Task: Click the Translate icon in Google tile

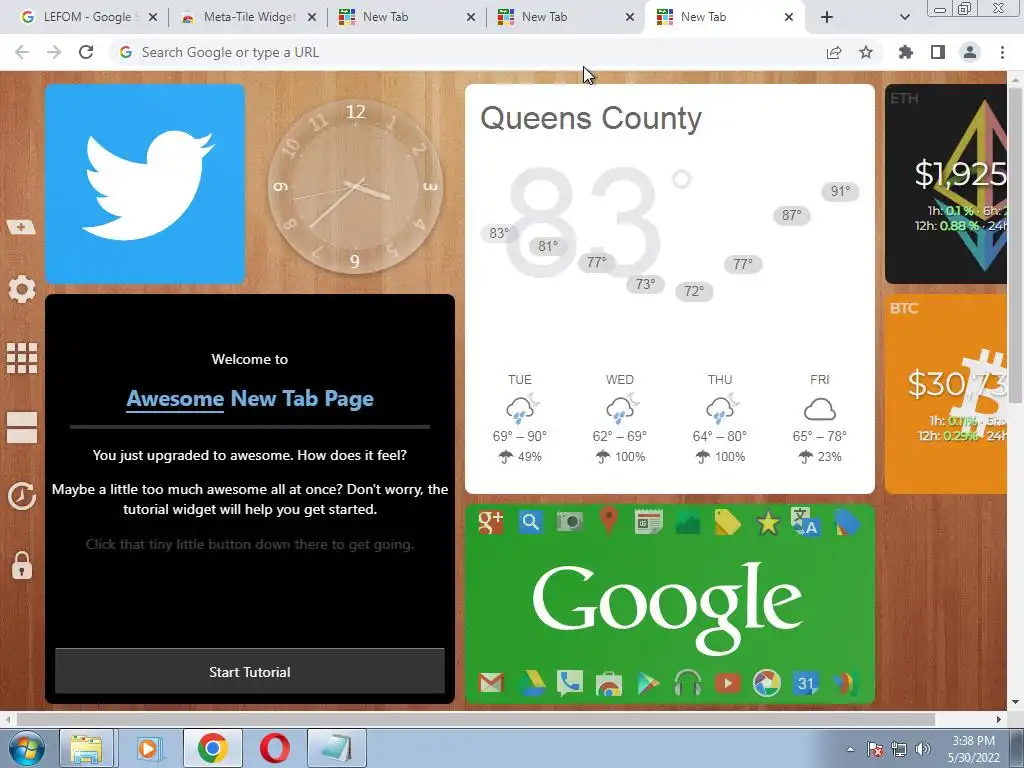Action: [x=805, y=522]
